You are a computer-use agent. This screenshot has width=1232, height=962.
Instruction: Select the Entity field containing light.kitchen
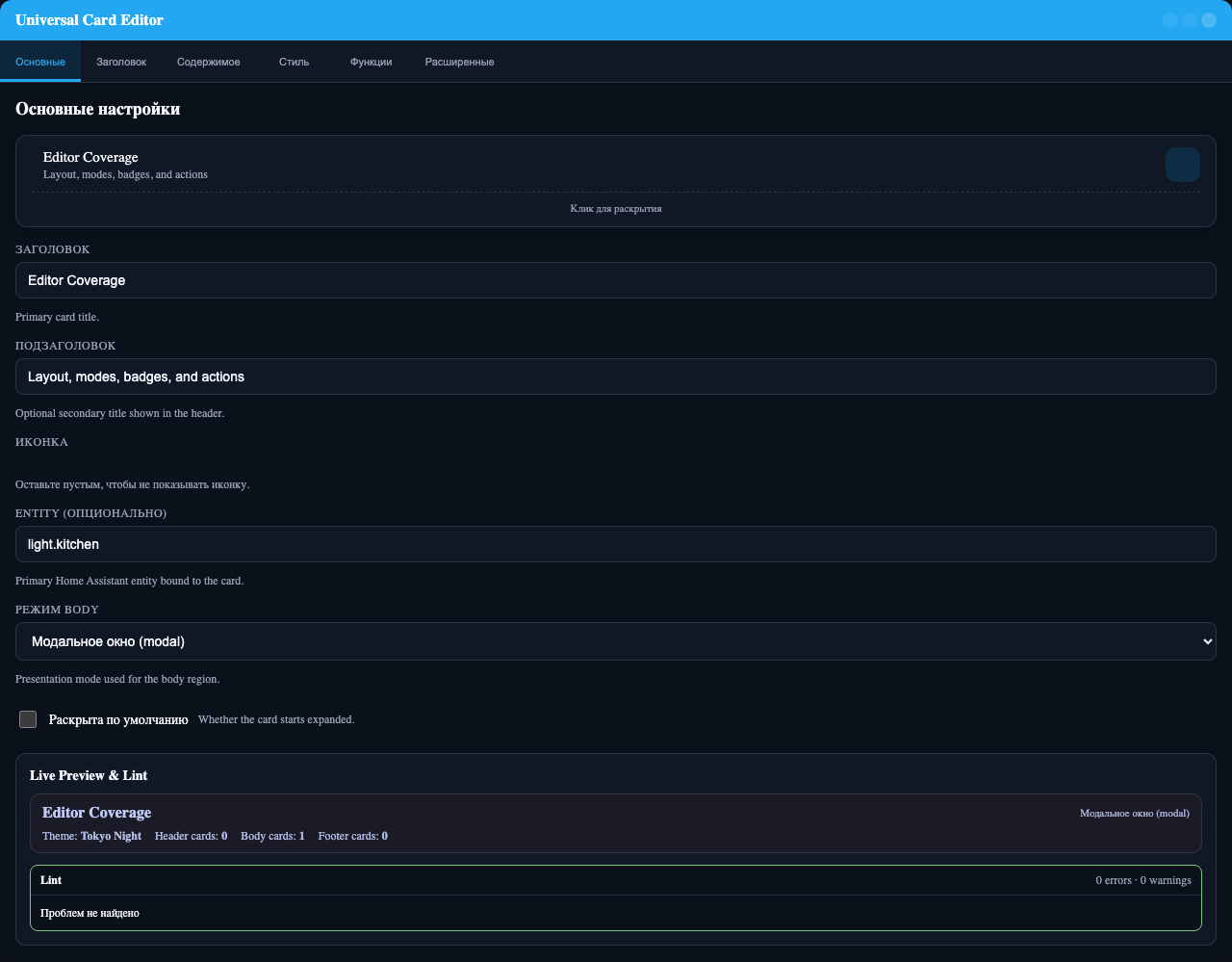616,544
